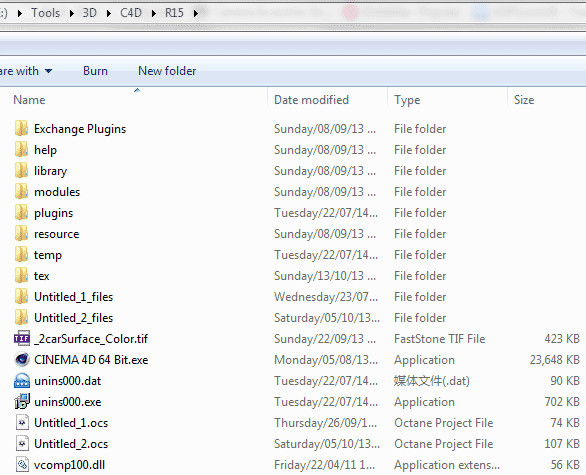The height and width of the screenshot is (475, 586).
Task: Select the modules folder name
Action: (x=57, y=192)
